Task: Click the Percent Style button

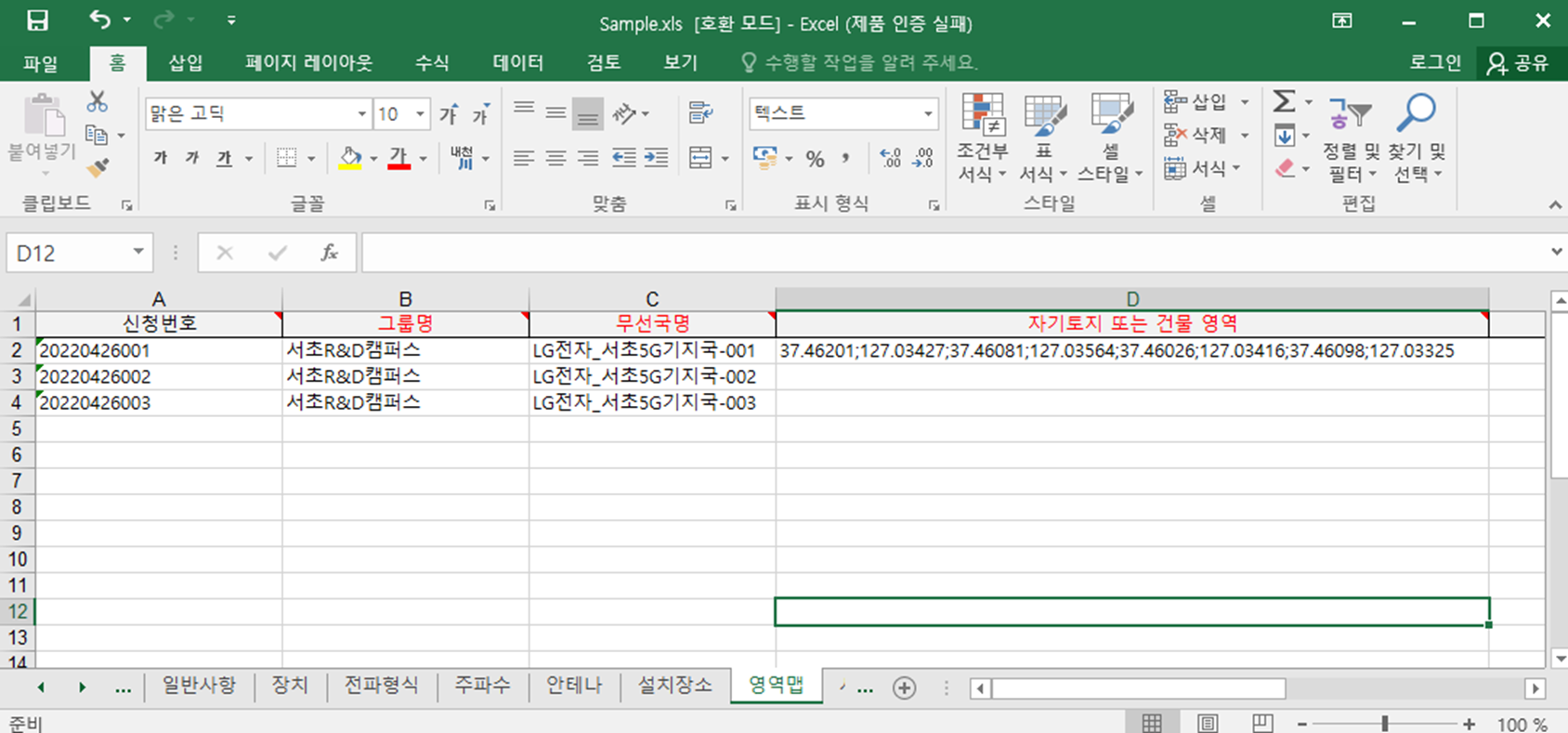Action: [x=815, y=159]
